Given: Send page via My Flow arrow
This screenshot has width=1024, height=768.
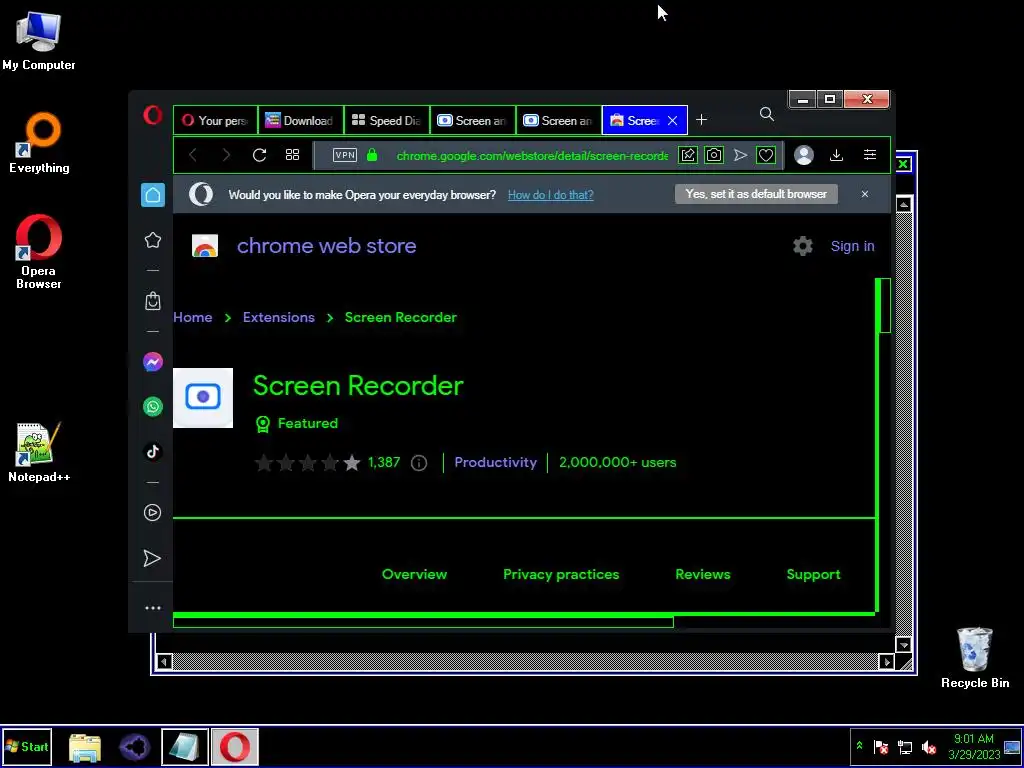Looking at the screenshot, I should click(x=740, y=155).
